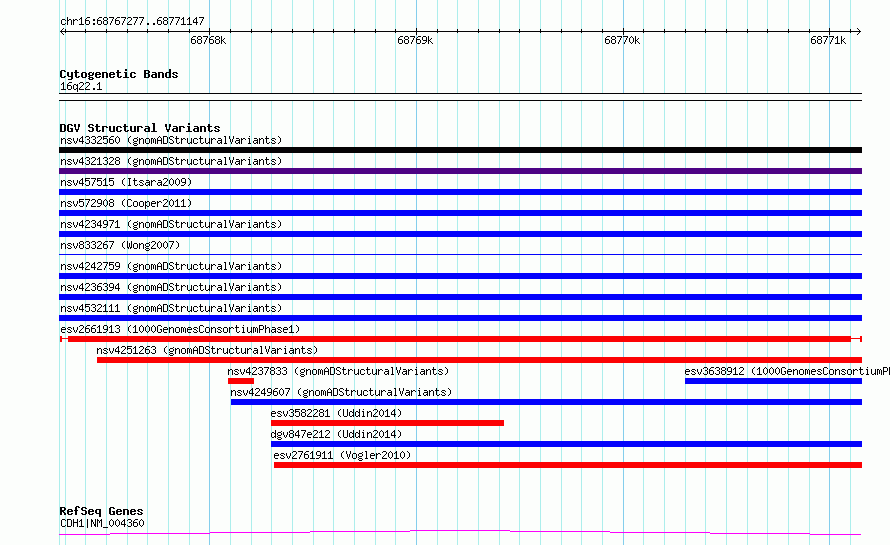
Task: Open the nsv4249607 blue variant bar
Action: [x=546, y=402]
